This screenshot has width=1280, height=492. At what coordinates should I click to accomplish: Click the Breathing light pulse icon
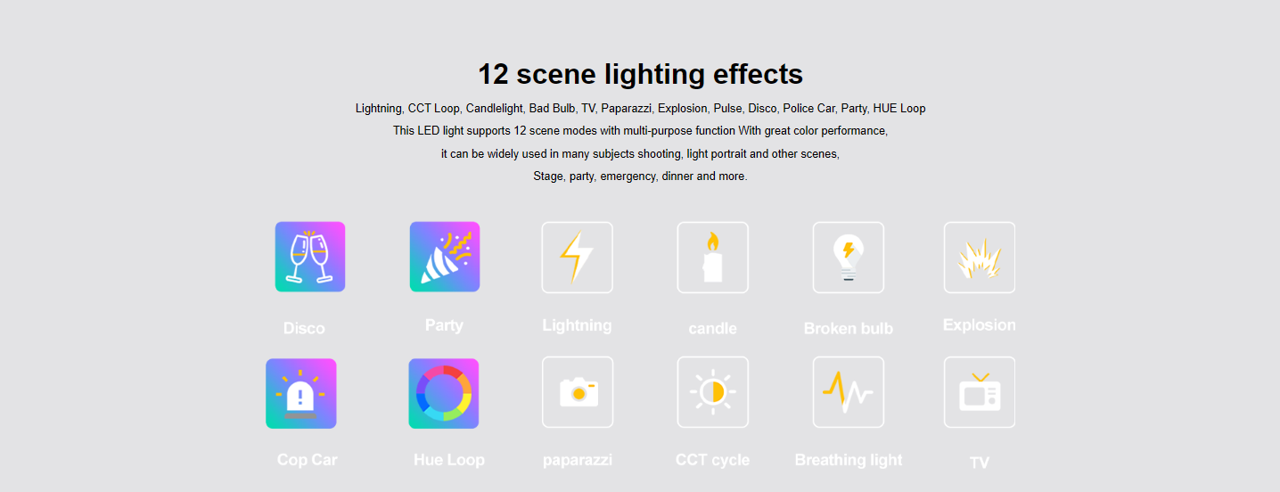click(x=848, y=392)
